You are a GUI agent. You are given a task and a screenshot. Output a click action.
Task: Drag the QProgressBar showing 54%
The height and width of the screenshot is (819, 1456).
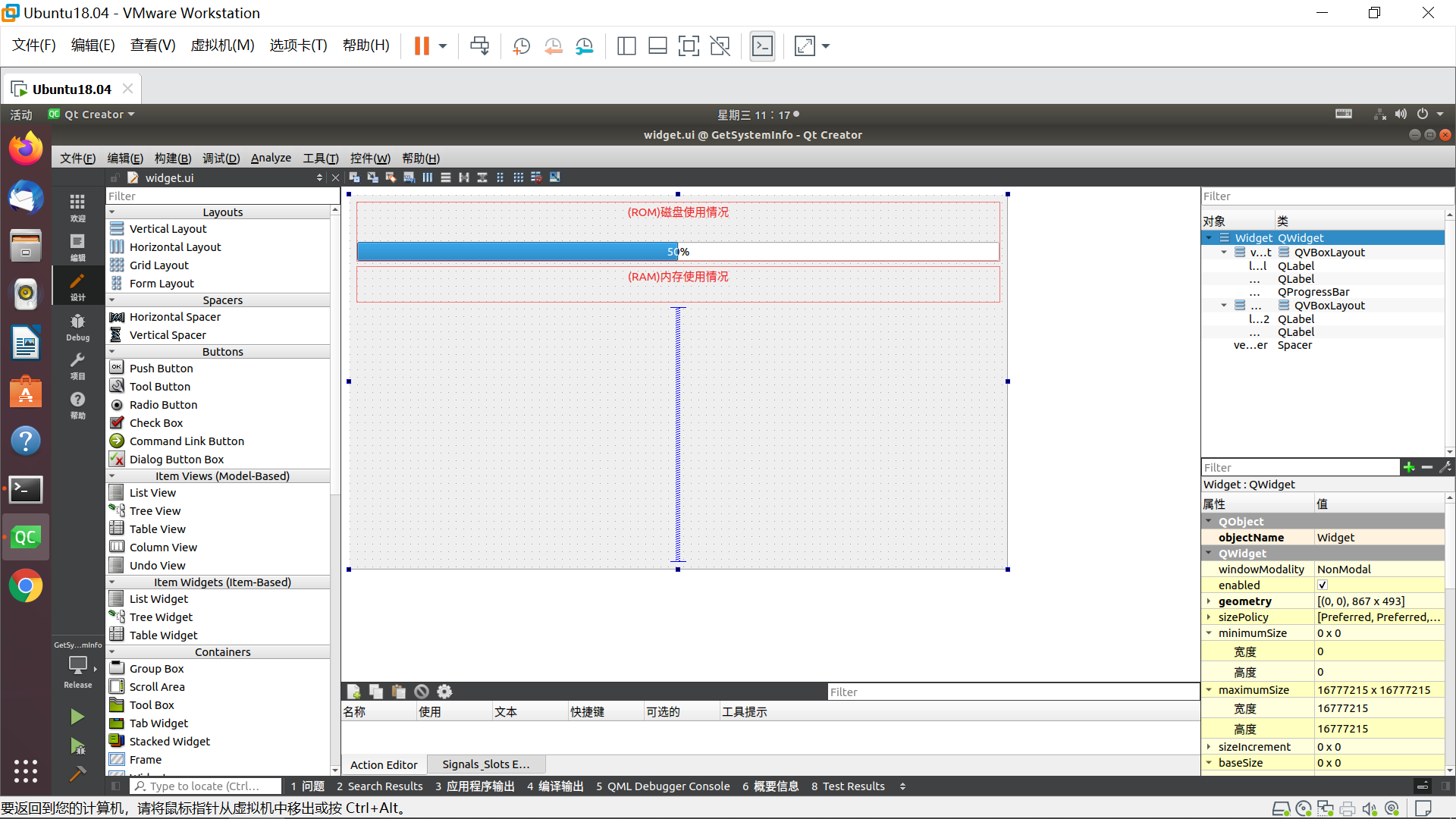tap(677, 251)
